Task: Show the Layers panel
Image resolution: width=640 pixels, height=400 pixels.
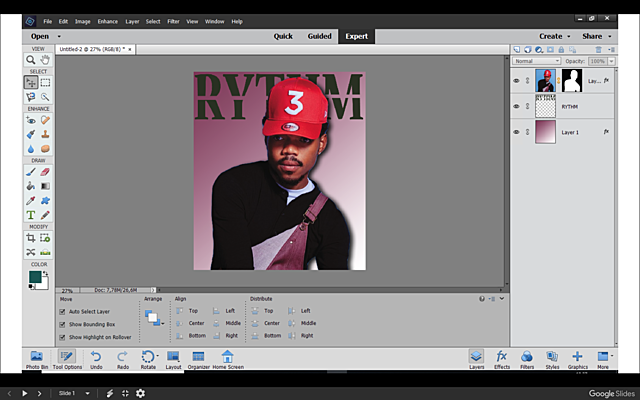Action: (476, 360)
